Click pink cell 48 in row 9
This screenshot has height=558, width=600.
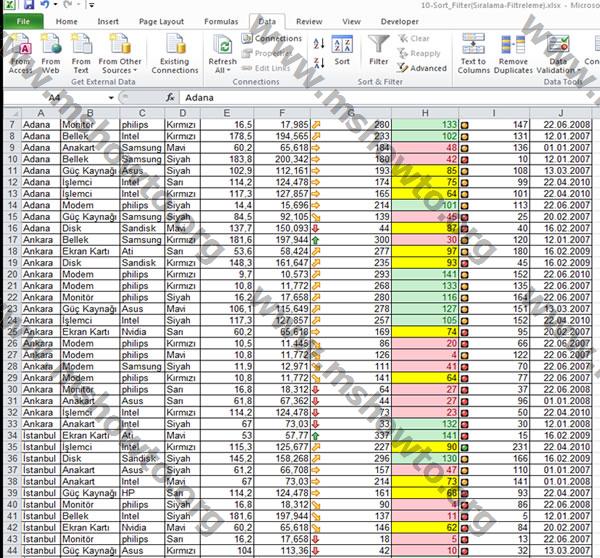coord(425,148)
